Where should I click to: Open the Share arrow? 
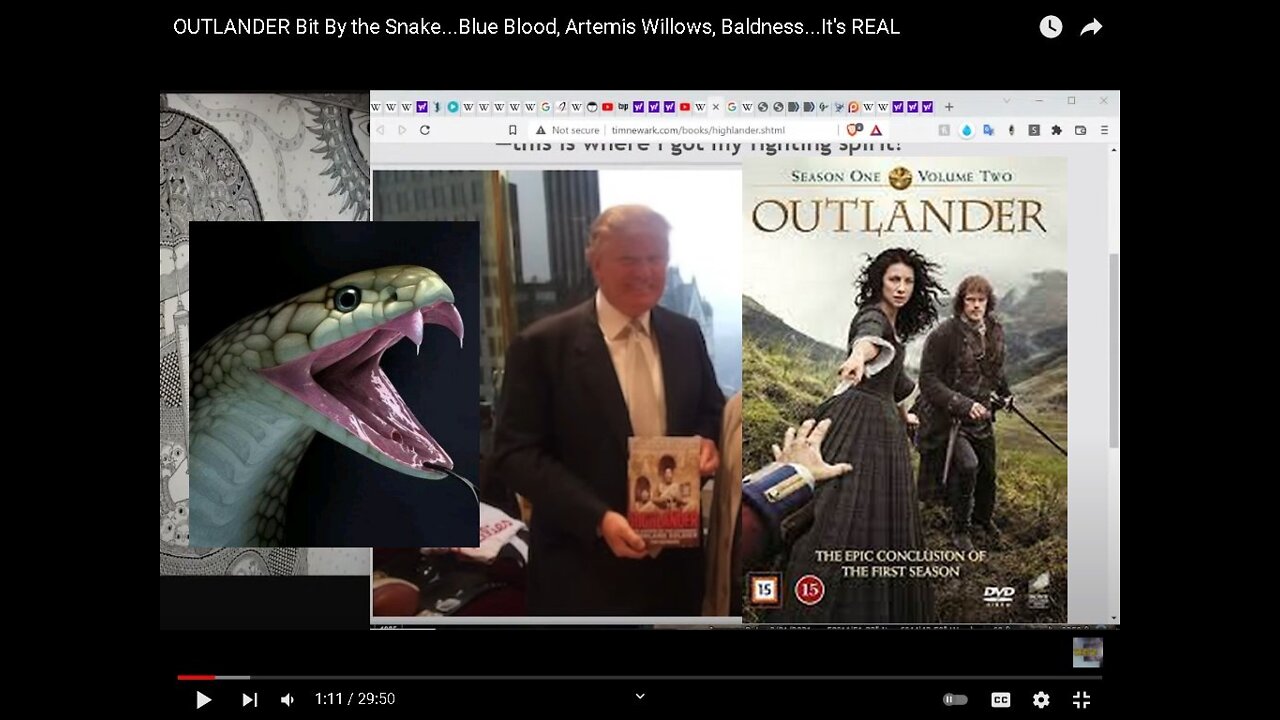[1091, 27]
